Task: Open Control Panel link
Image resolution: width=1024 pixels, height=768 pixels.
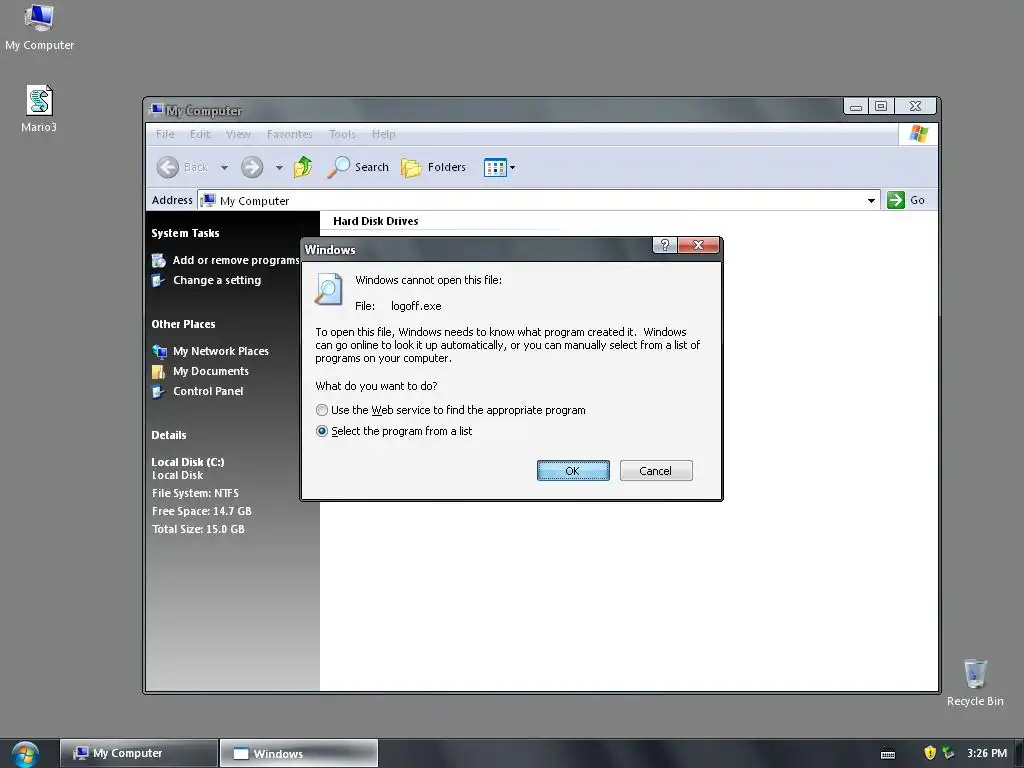Action: click(x=208, y=391)
